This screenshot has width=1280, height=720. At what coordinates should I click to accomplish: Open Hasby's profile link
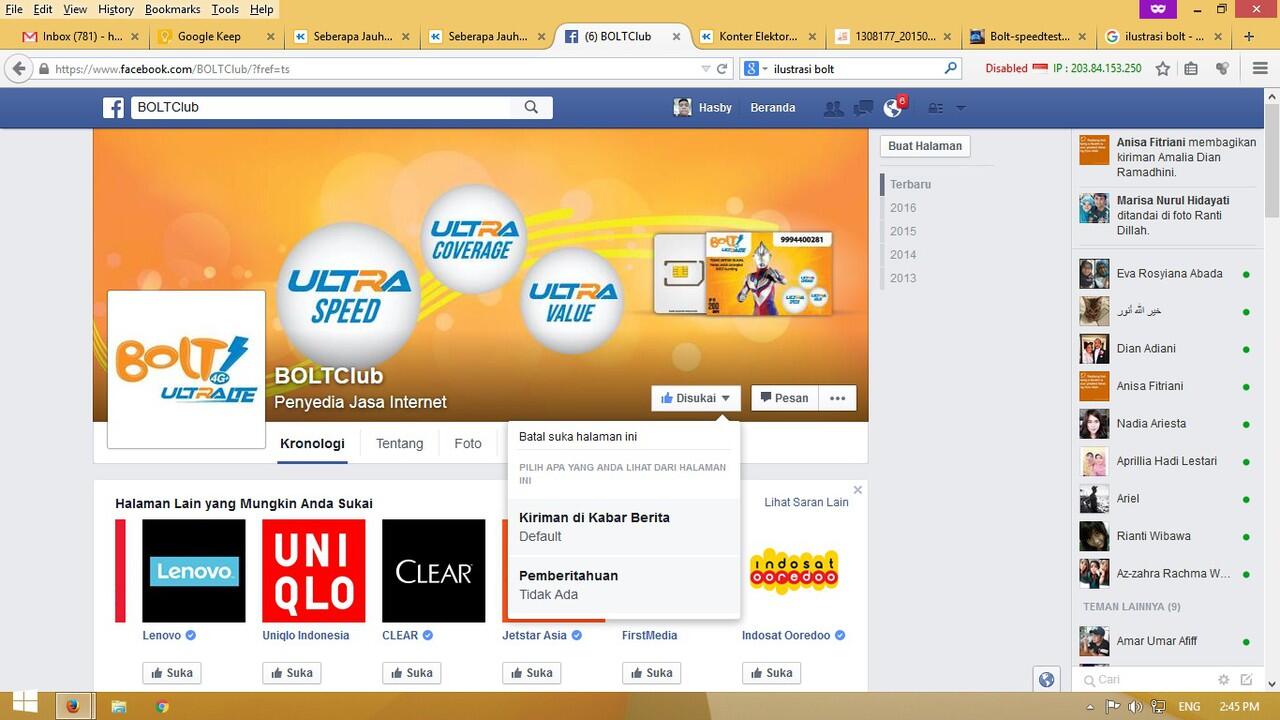pyautogui.click(x=703, y=108)
